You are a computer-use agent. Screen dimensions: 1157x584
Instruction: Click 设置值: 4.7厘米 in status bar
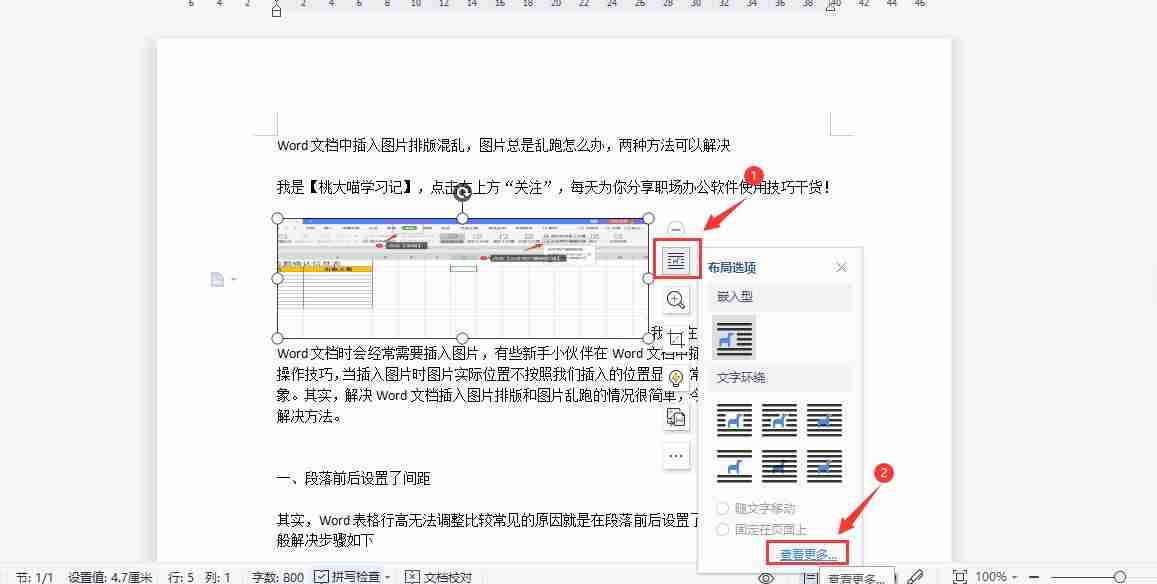(x=110, y=577)
